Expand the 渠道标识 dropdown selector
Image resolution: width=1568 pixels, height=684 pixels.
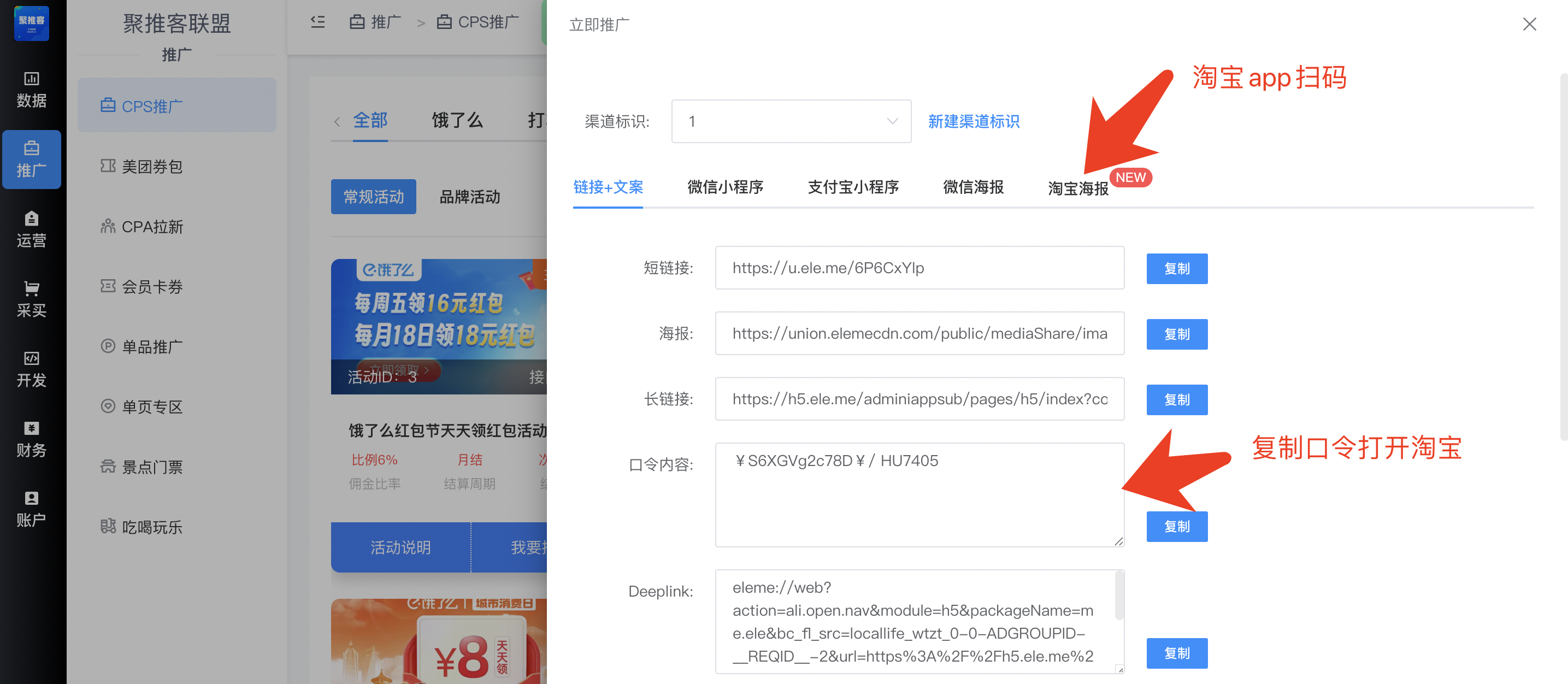click(790, 121)
